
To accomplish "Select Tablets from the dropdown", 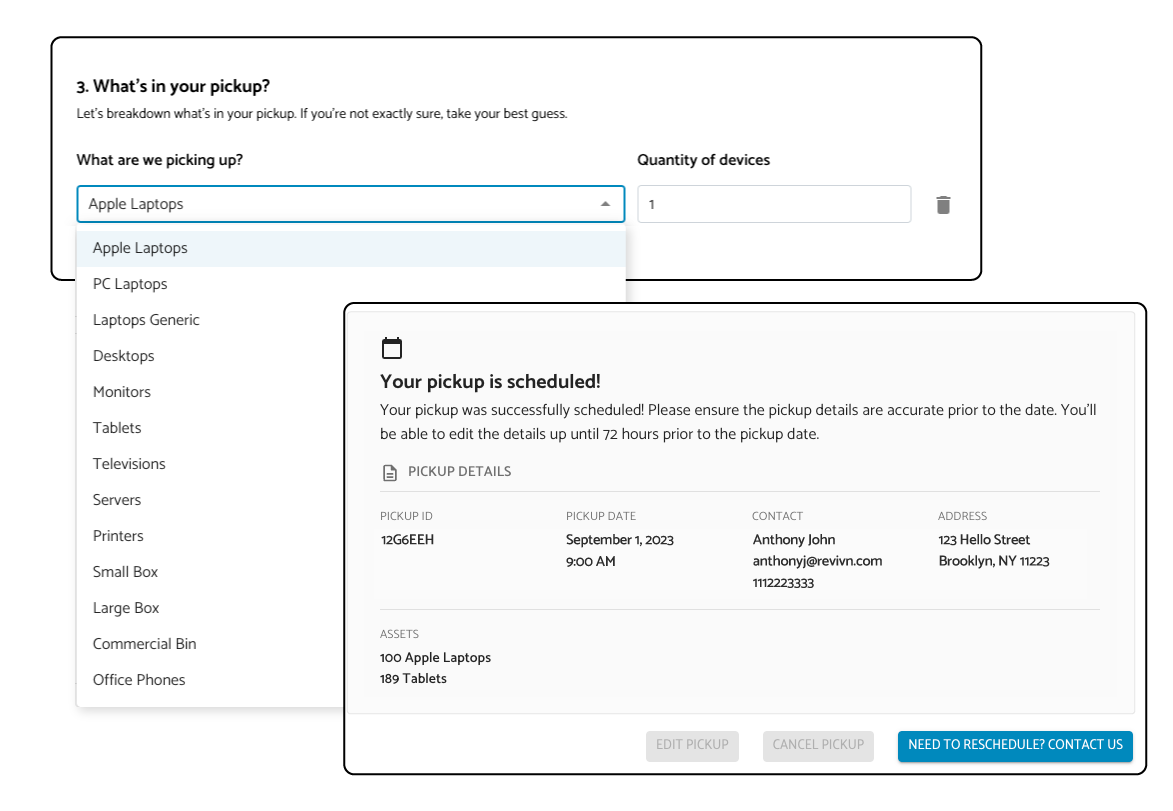I will coord(117,428).
